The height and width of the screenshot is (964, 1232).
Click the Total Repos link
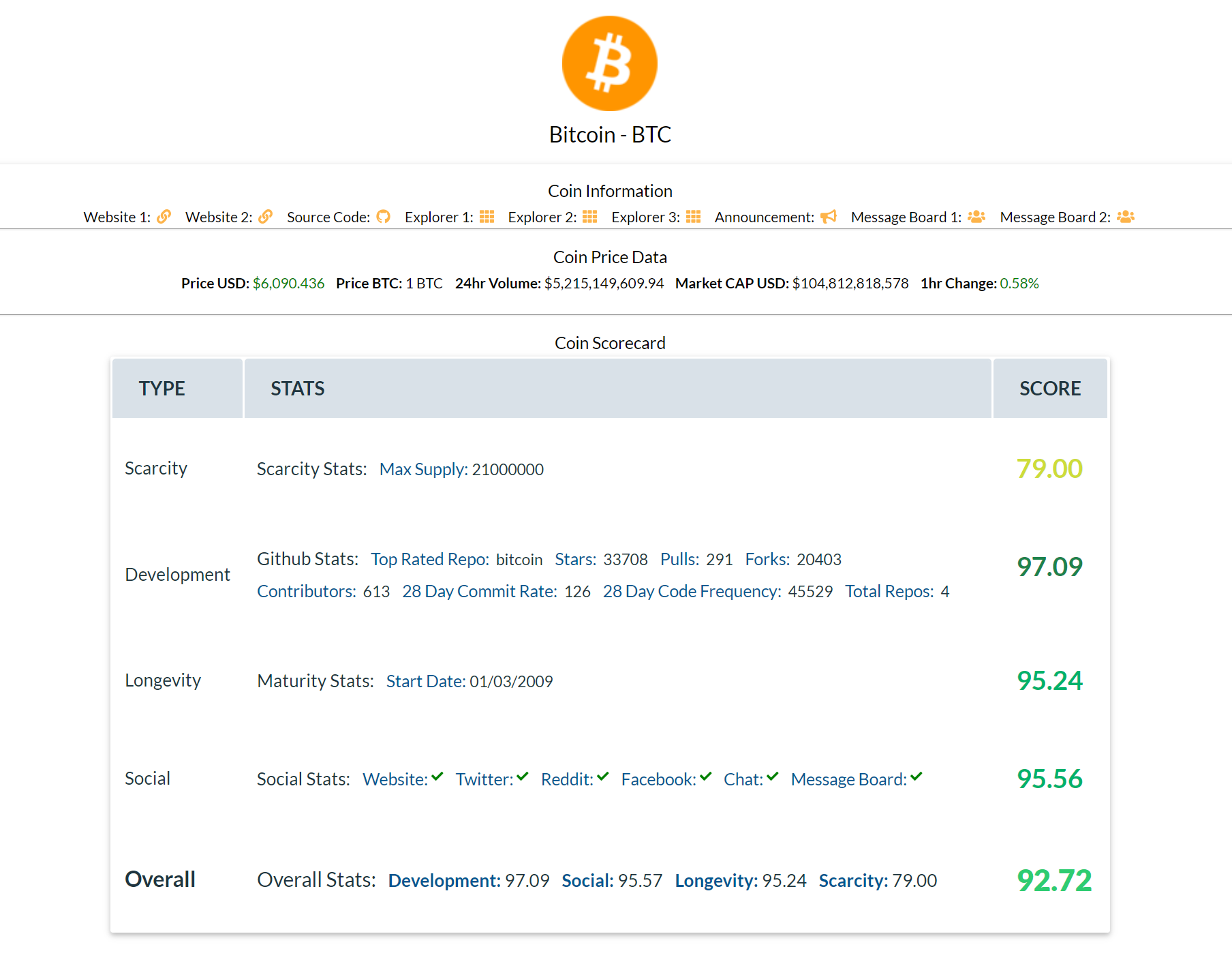click(890, 591)
